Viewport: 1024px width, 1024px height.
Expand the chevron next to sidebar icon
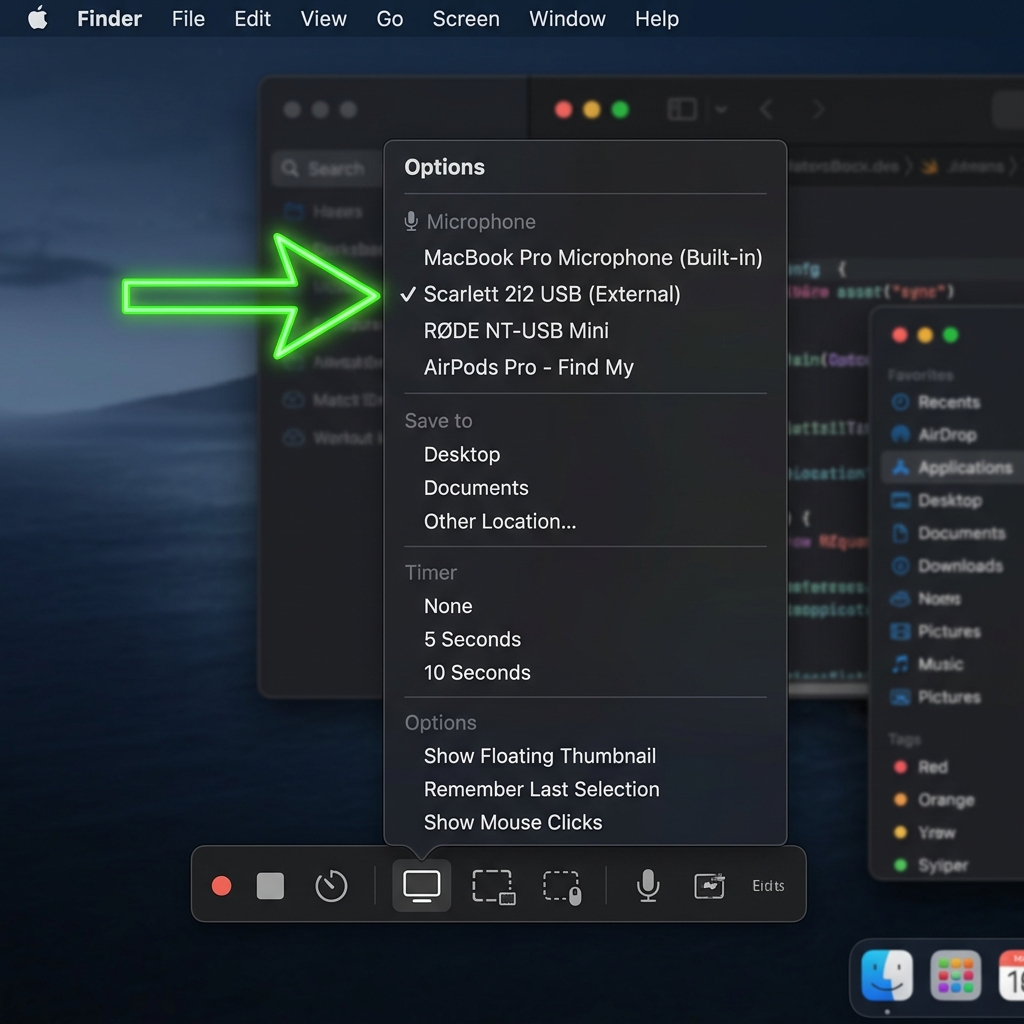(x=721, y=109)
